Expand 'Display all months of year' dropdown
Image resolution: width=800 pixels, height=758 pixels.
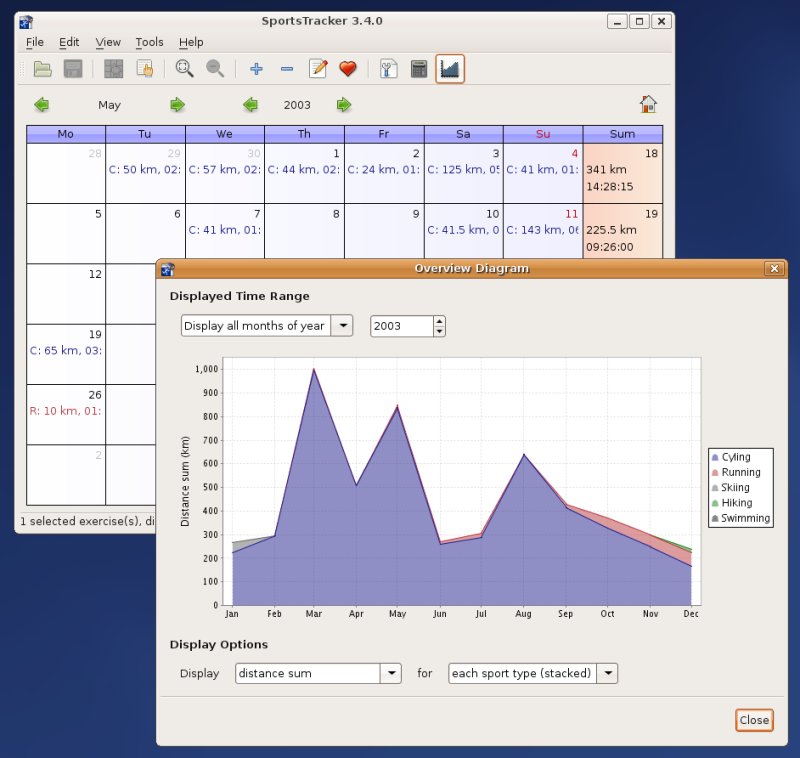click(342, 325)
